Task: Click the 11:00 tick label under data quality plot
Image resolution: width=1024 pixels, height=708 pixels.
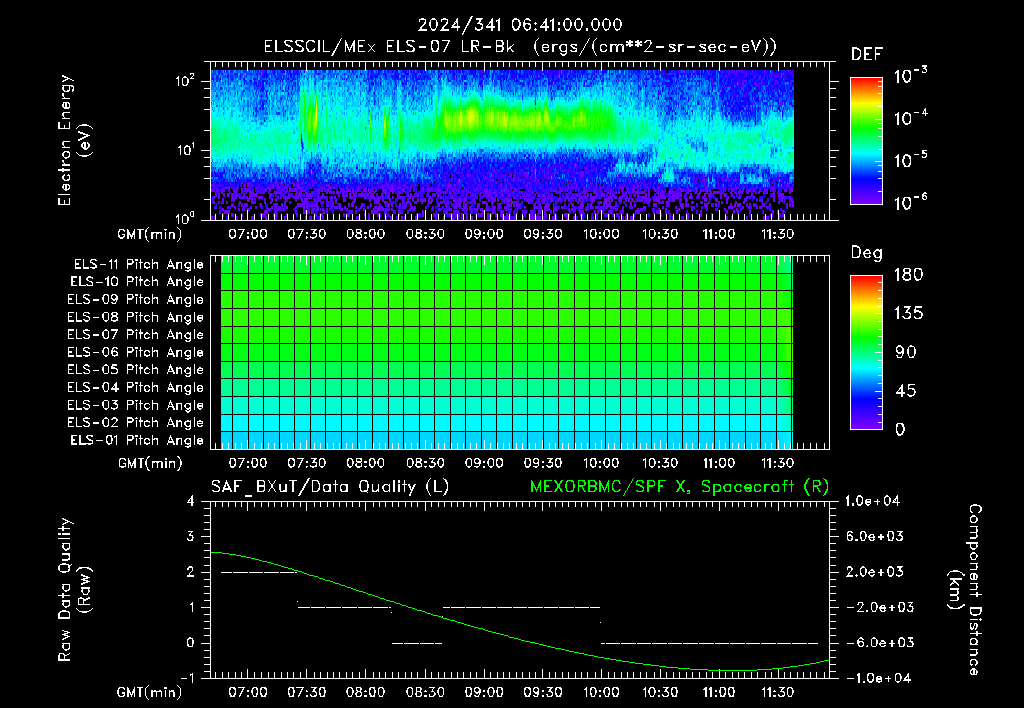Action: click(718, 692)
